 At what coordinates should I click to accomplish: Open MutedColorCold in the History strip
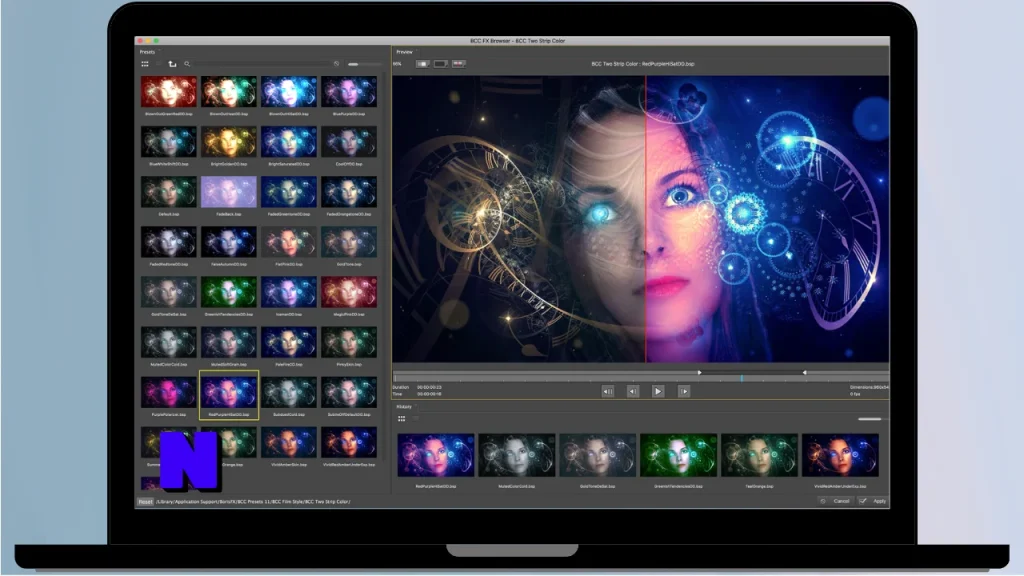[517, 455]
